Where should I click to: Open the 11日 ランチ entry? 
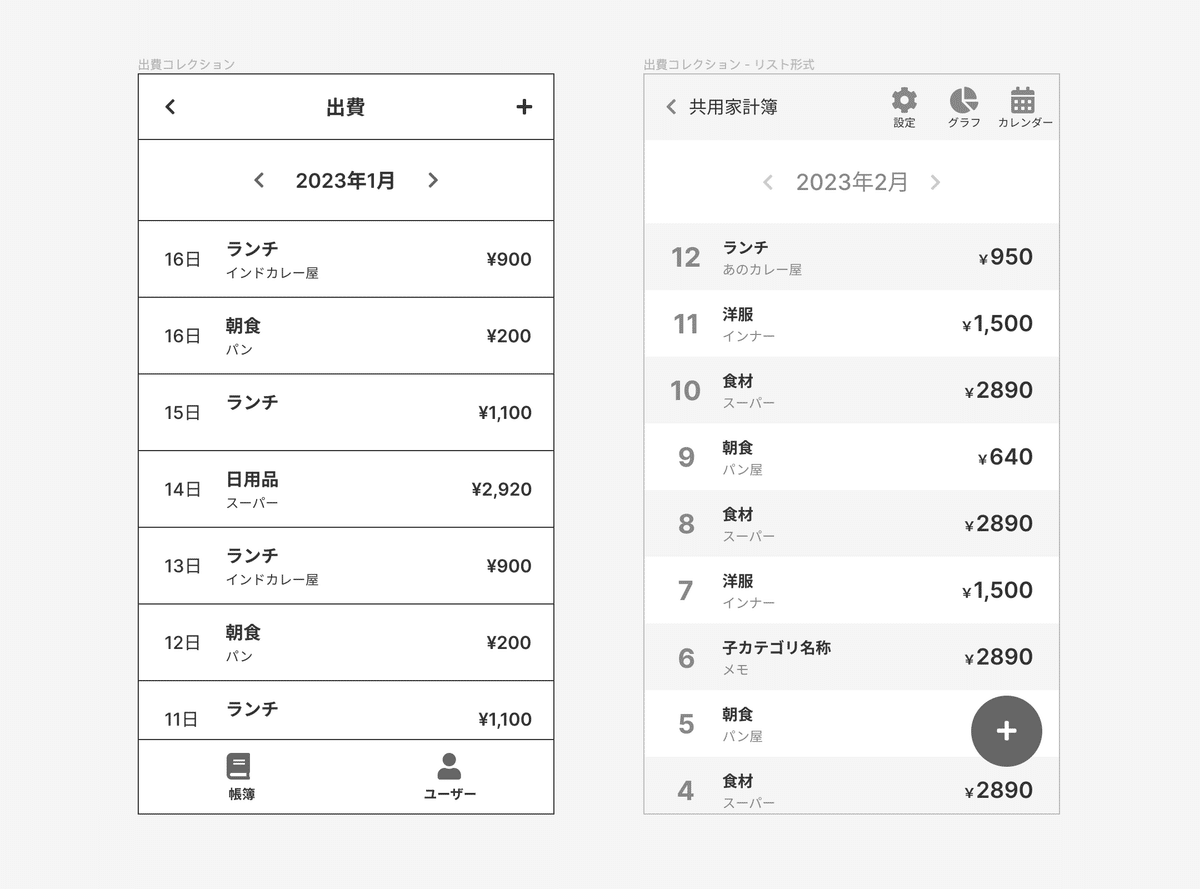tap(346, 711)
